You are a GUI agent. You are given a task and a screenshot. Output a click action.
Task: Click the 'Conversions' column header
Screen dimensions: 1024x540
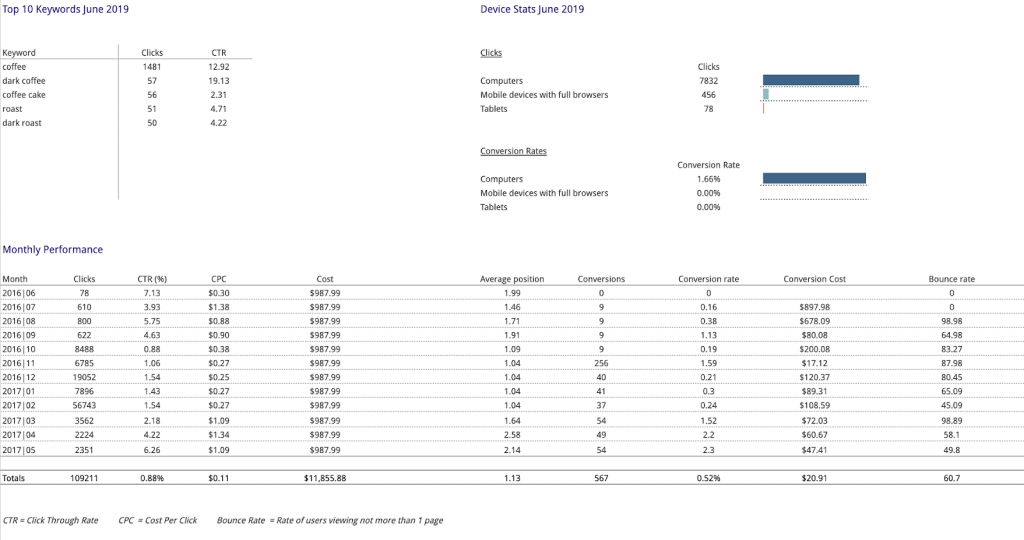601,279
